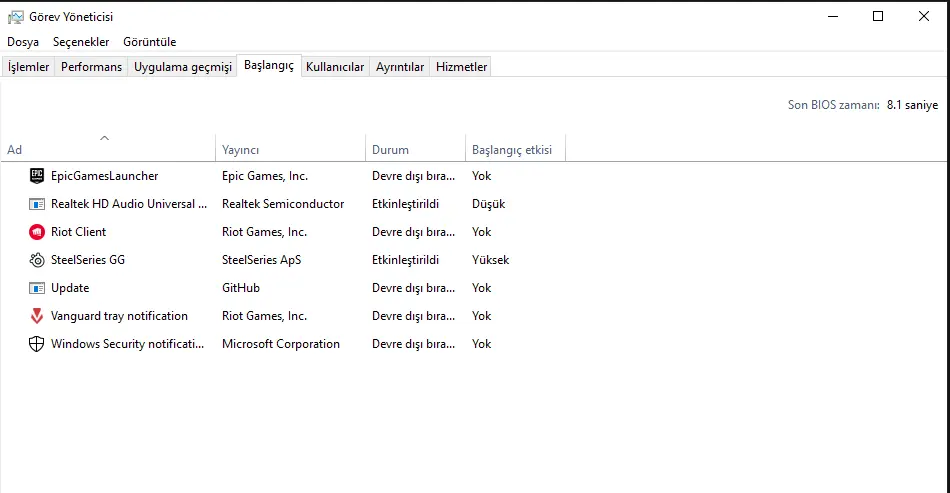Minimize the Görev Yöneticisi window

[x=833, y=16]
